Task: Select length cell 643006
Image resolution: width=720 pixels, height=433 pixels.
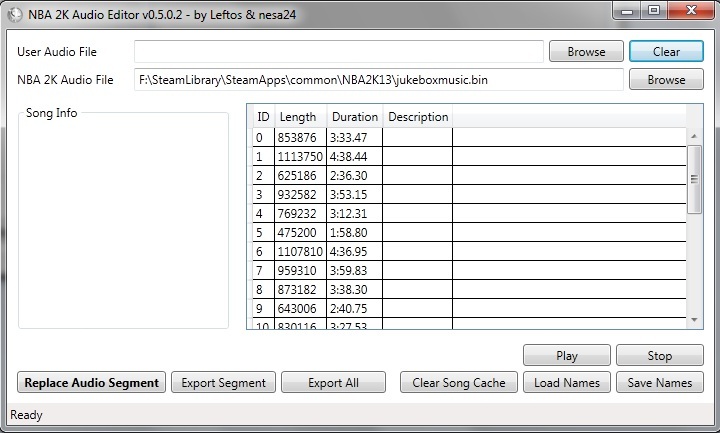Action: 300,309
